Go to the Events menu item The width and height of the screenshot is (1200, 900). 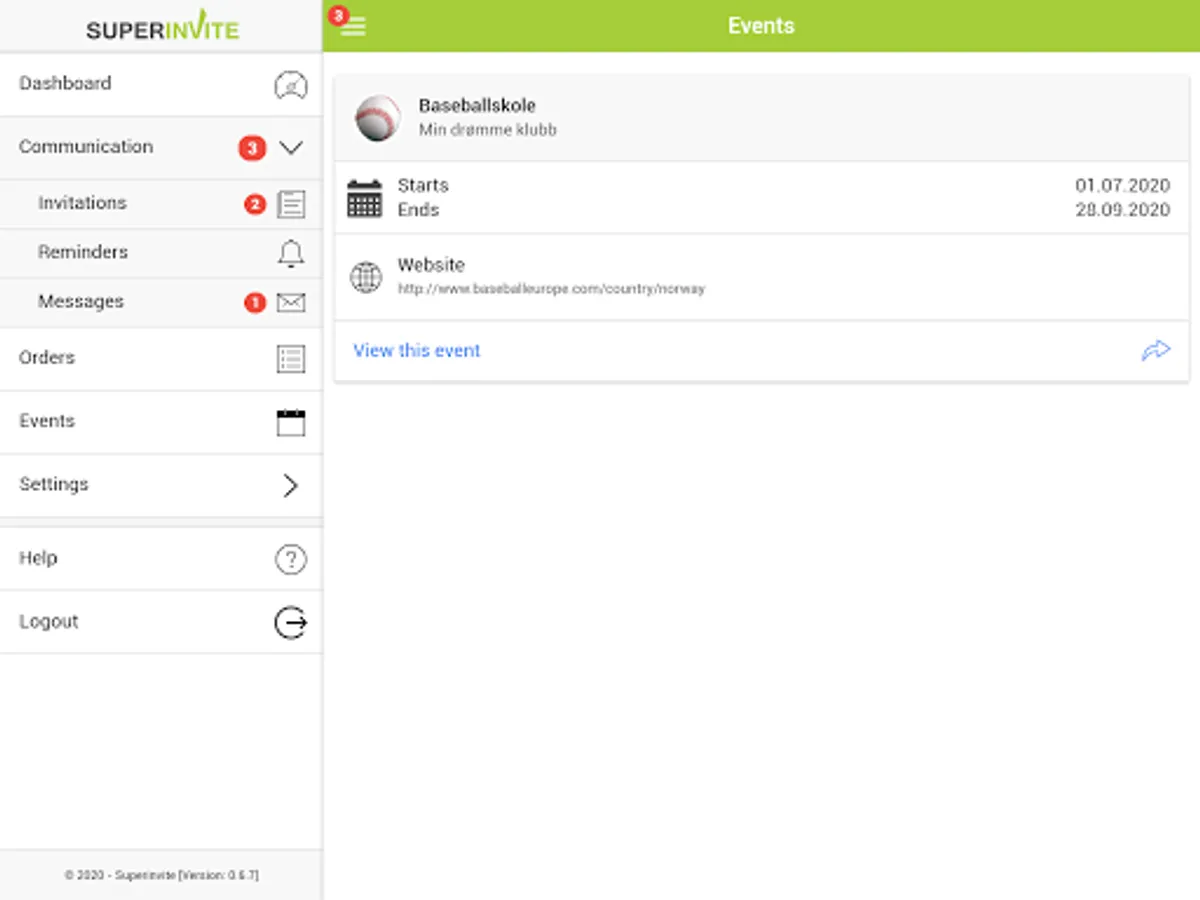point(161,422)
